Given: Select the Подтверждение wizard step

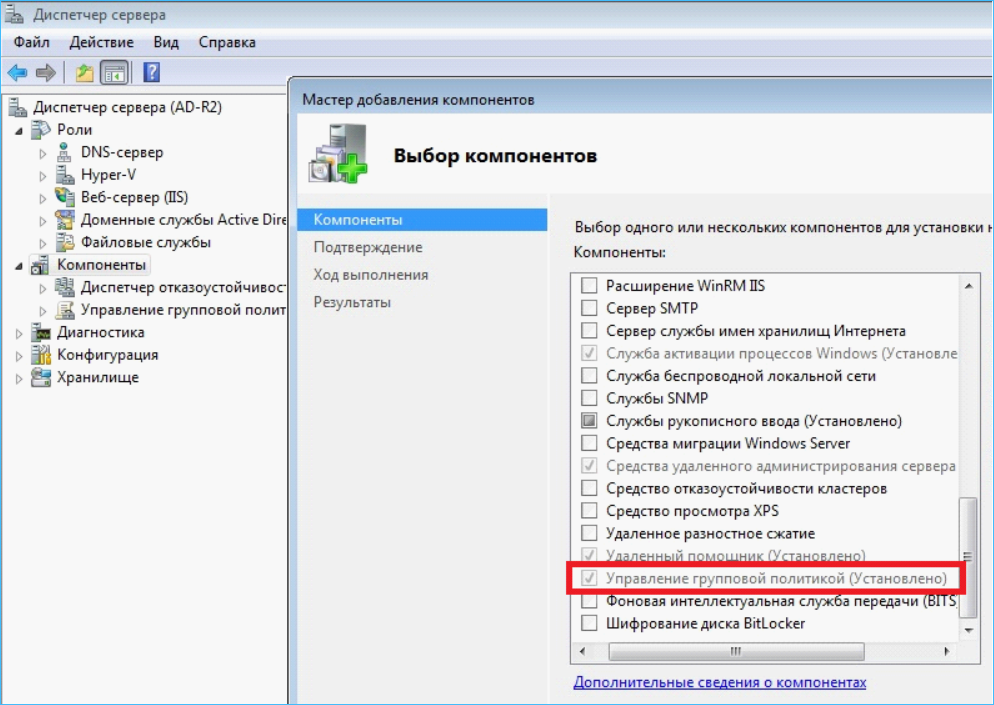Looking at the screenshot, I should [x=368, y=247].
